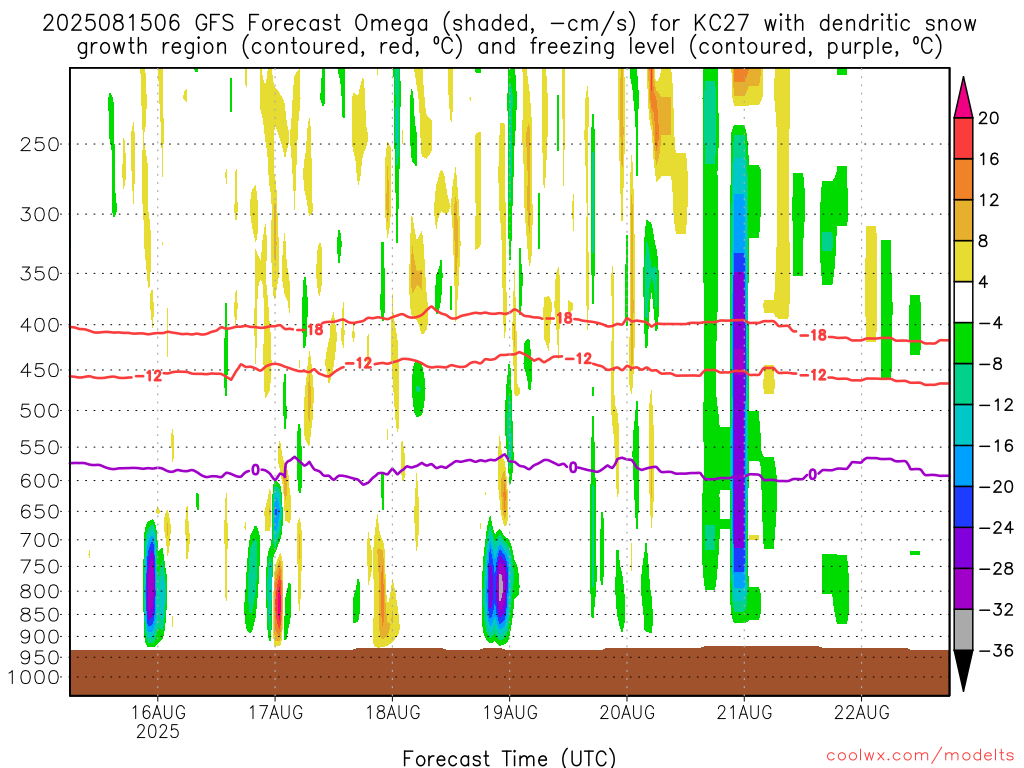
Task: Select the 22AUG date label
Action: pos(861,712)
